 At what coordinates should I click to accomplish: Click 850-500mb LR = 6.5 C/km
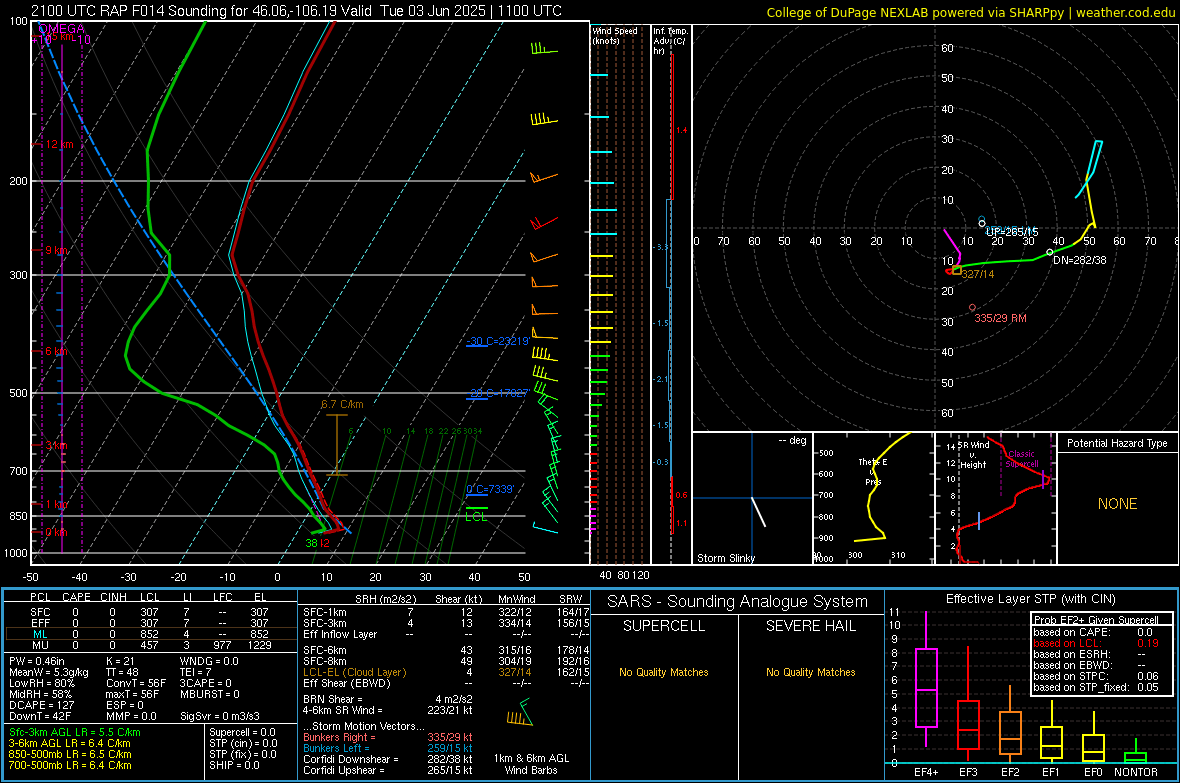[70, 754]
